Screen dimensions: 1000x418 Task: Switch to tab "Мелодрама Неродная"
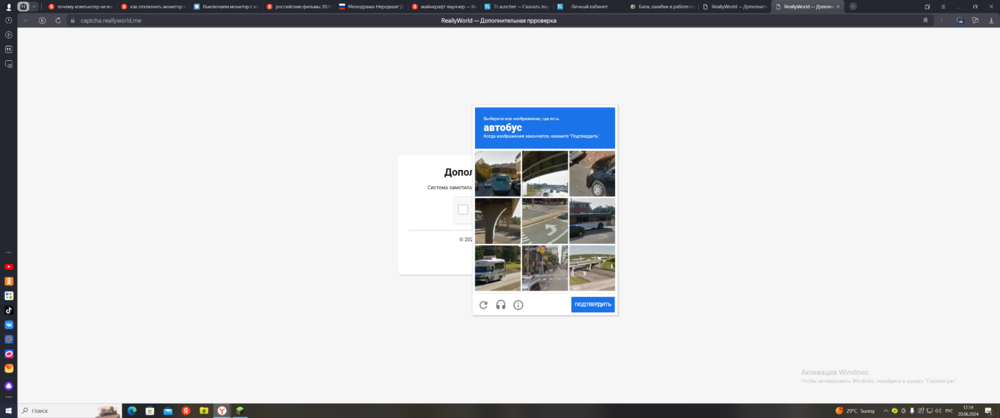click(x=371, y=6)
